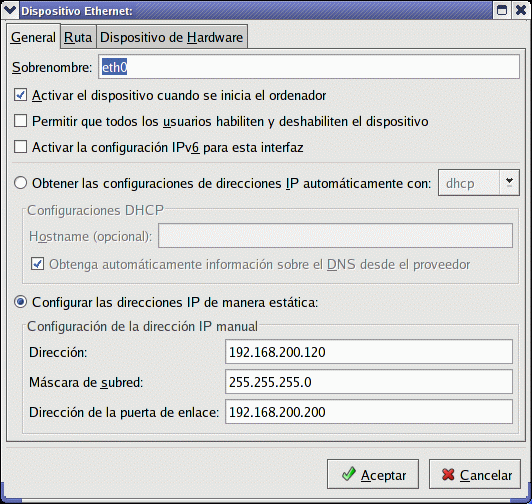Click the puerta de enlace address field

pyautogui.click(x=369, y=412)
